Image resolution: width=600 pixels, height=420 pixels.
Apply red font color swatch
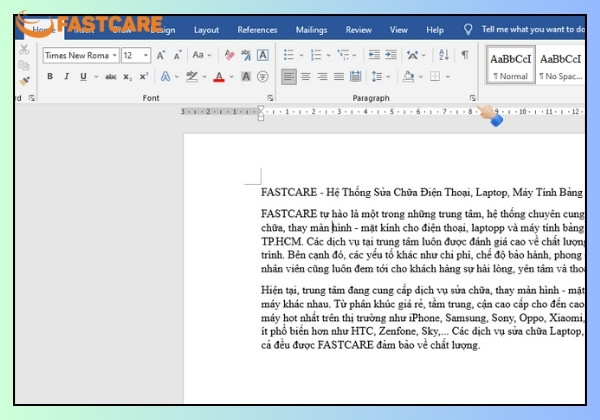pos(219,77)
